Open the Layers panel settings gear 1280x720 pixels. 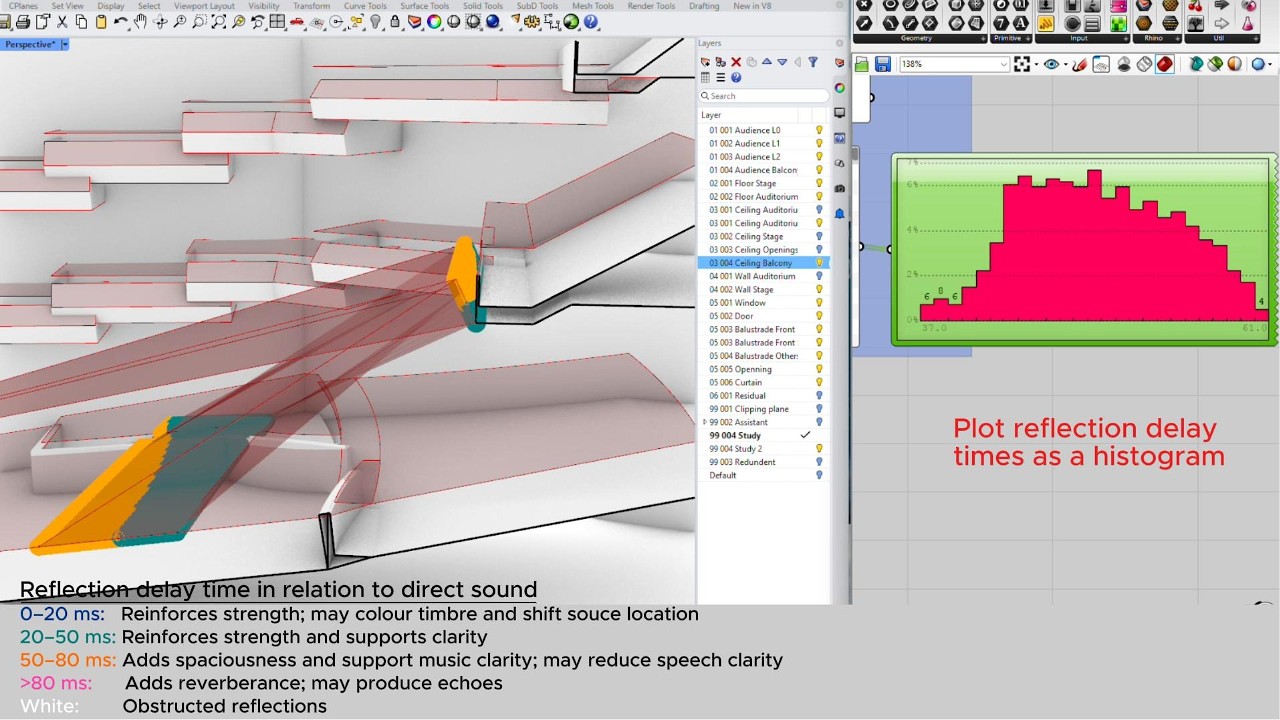(x=840, y=43)
